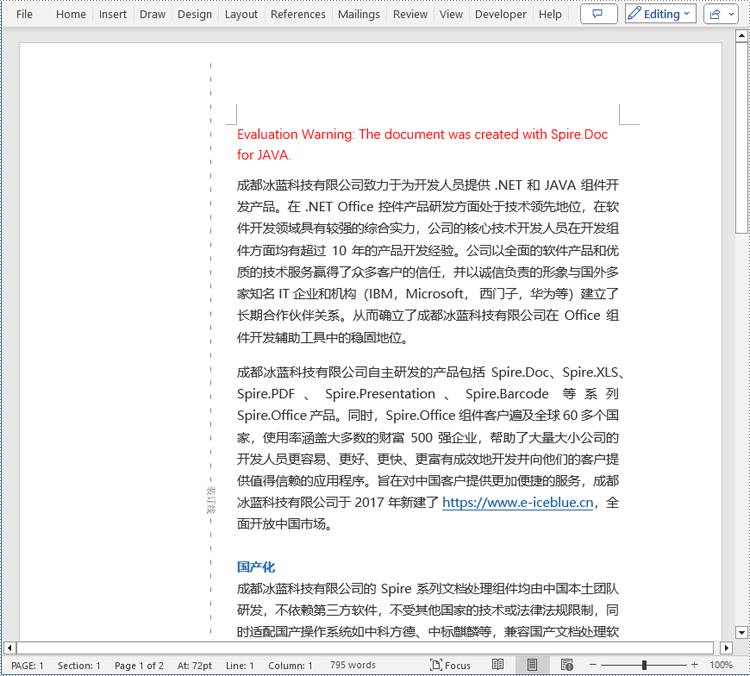This screenshot has height=676, width=750.
Task: Switch to Developer tab
Action: point(500,14)
